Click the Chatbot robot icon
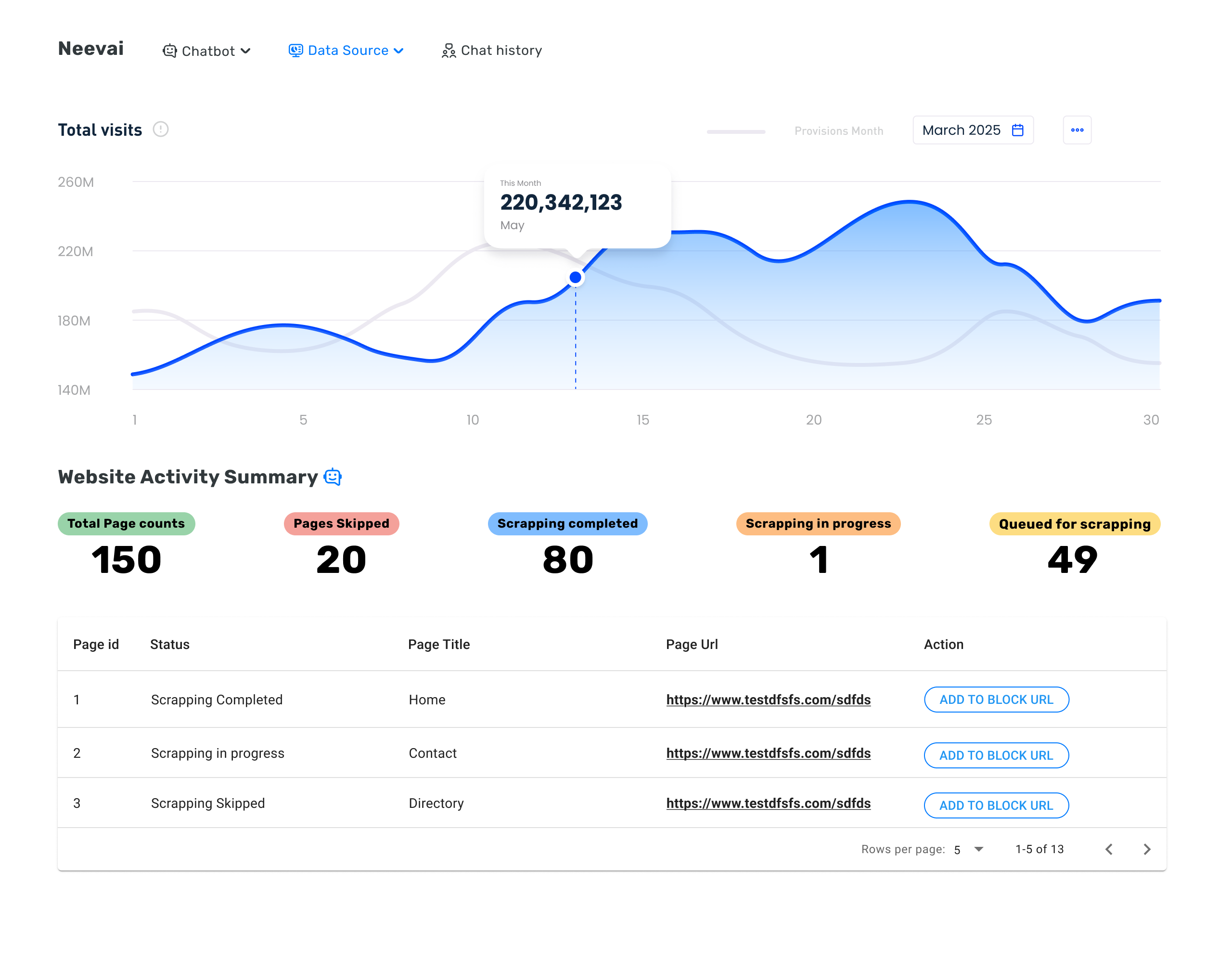Image resolution: width=1232 pixels, height=960 pixels. click(x=169, y=51)
